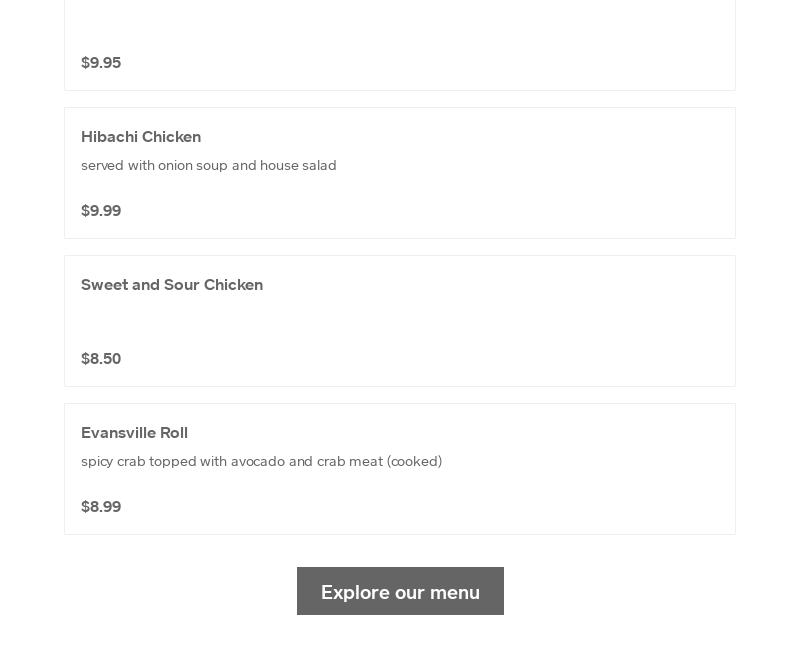
Task: Click the $8.50 Sweet and Sour price
Action: [101, 359]
